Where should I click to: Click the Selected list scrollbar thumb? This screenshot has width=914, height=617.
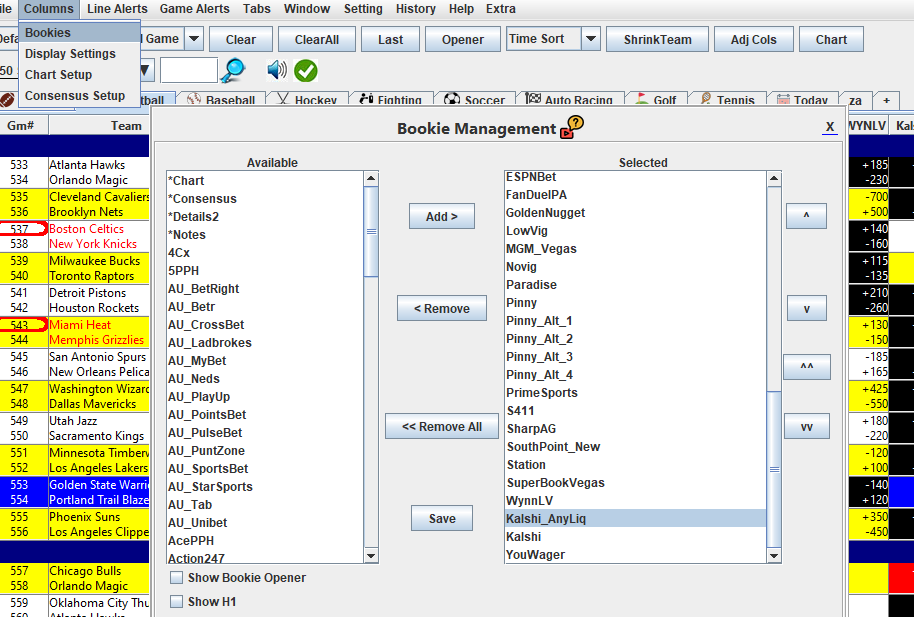coord(774,469)
